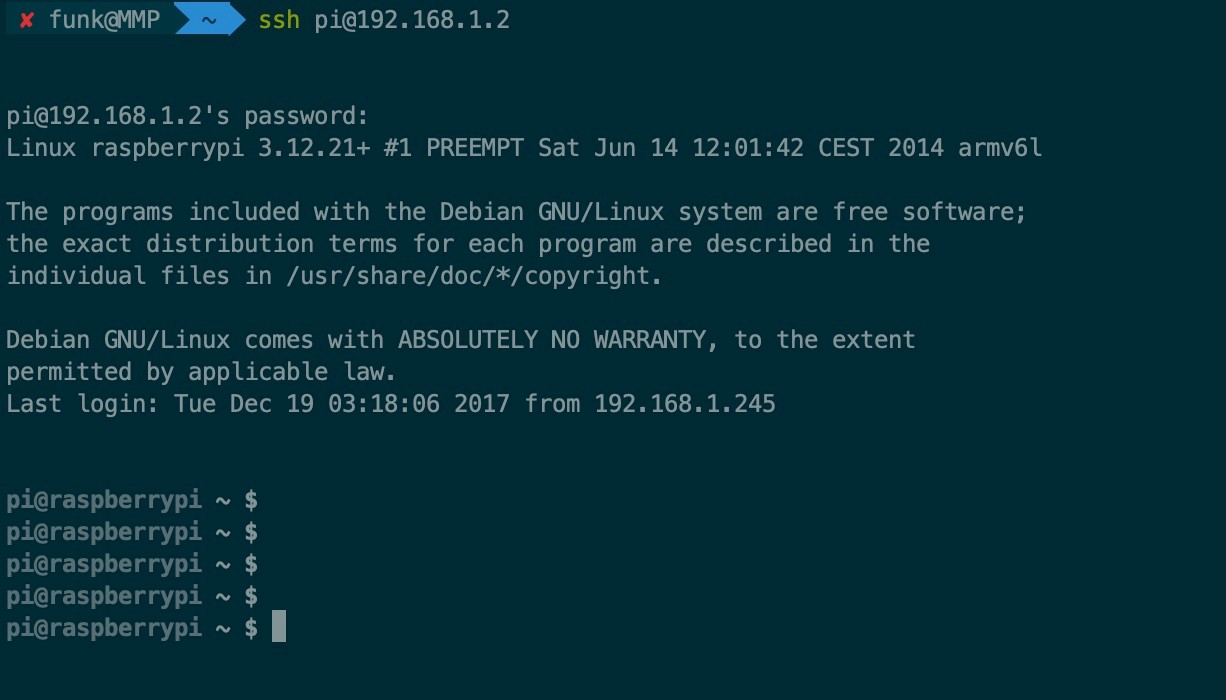1226x700 pixels.
Task: Click the third pi@raspberrypi prompt line
Action: click(x=132, y=564)
